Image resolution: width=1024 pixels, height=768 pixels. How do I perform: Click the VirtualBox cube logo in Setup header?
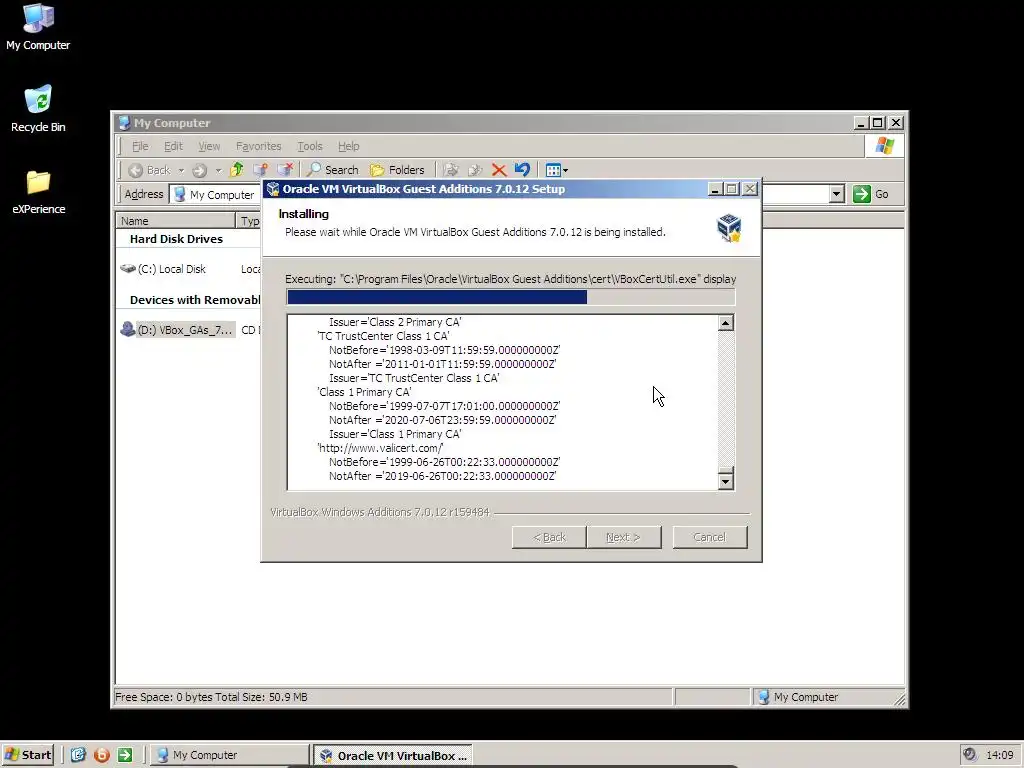pos(729,228)
